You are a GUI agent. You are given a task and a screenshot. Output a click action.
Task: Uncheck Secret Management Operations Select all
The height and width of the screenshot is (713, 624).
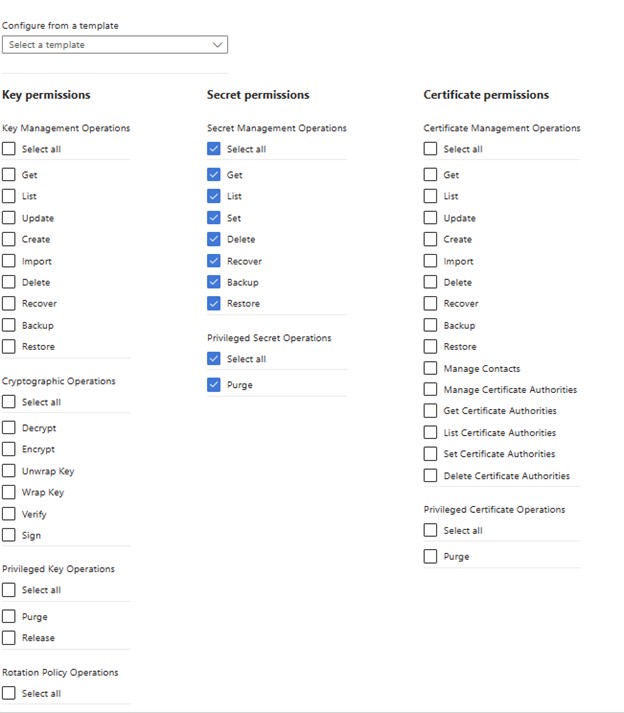coord(214,149)
